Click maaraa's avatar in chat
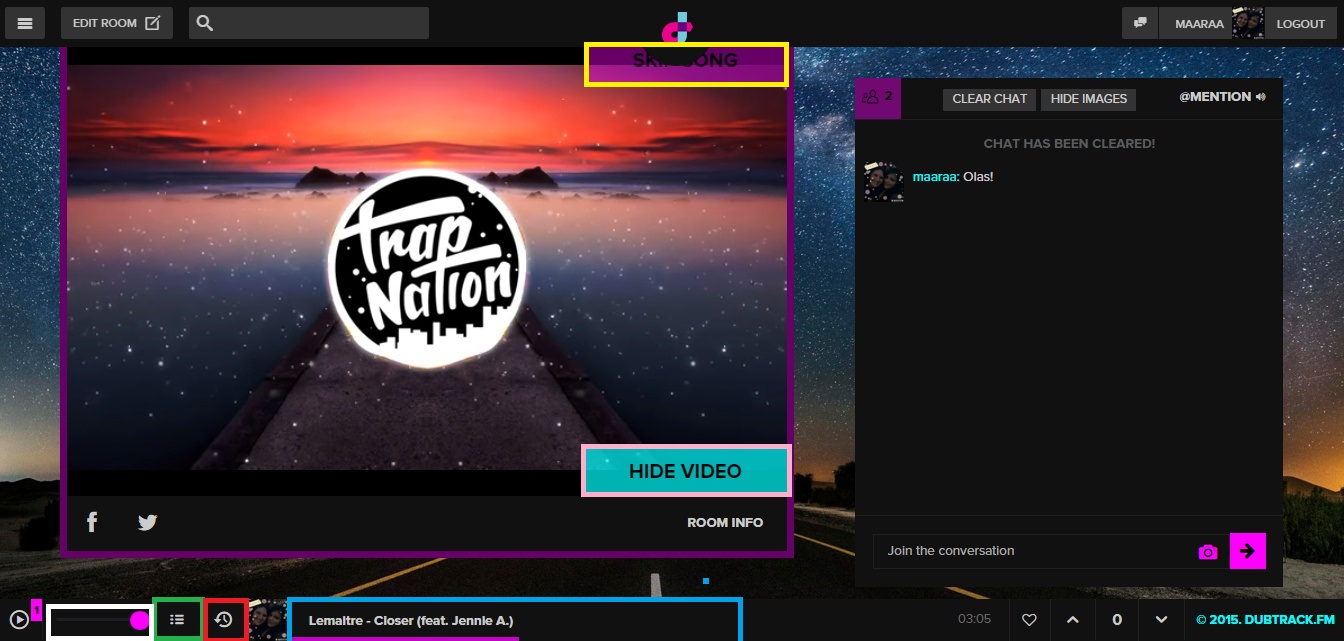 click(884, 182)
